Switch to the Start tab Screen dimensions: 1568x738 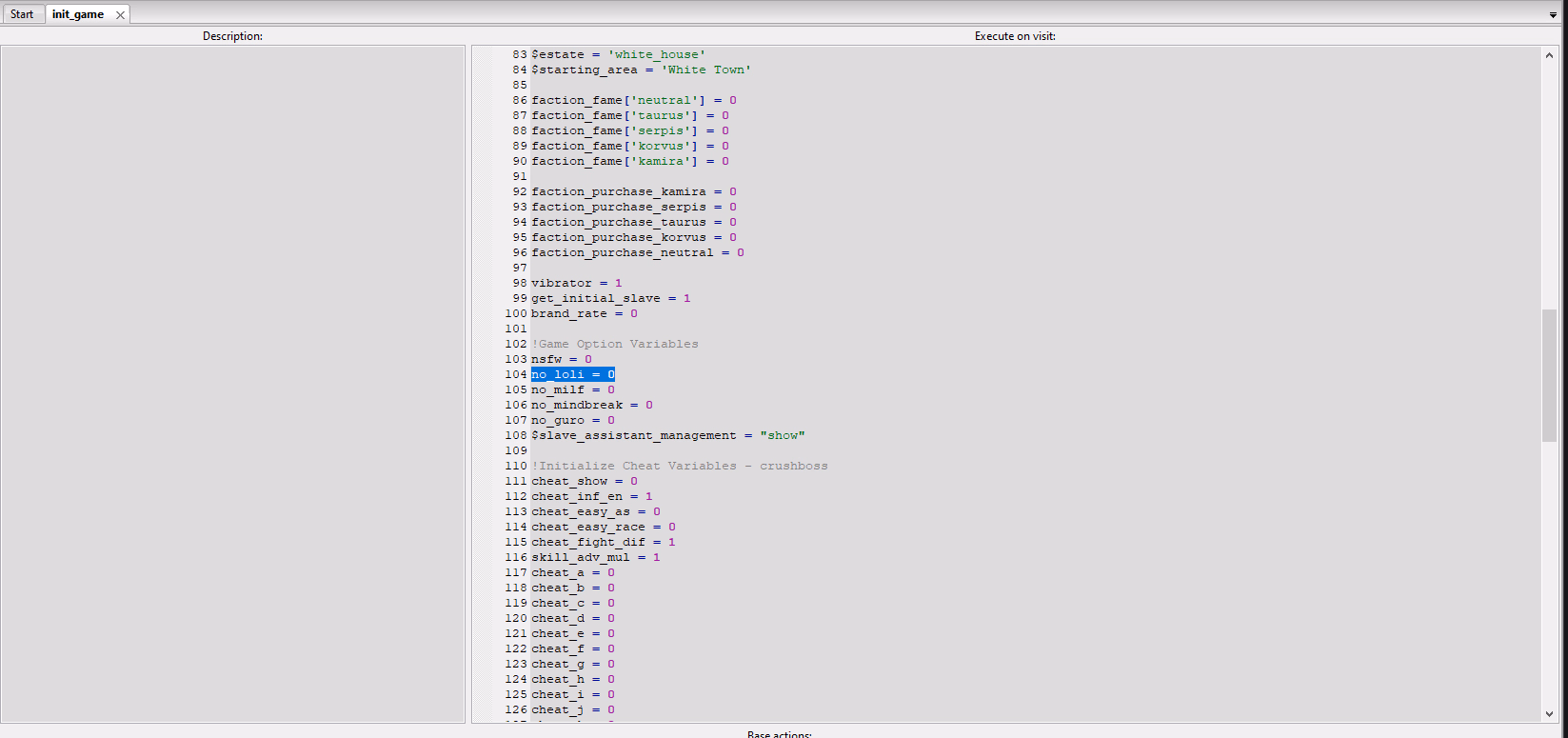22,14
